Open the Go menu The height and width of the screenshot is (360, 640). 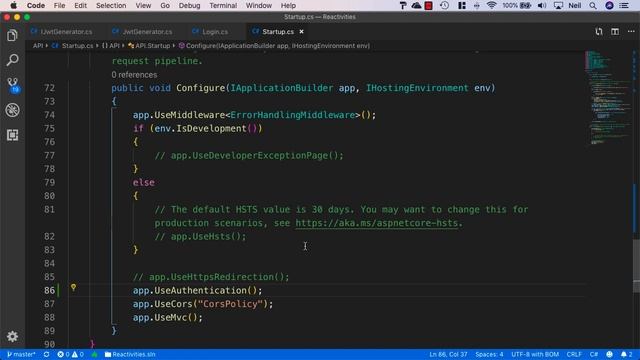(165, 5)
